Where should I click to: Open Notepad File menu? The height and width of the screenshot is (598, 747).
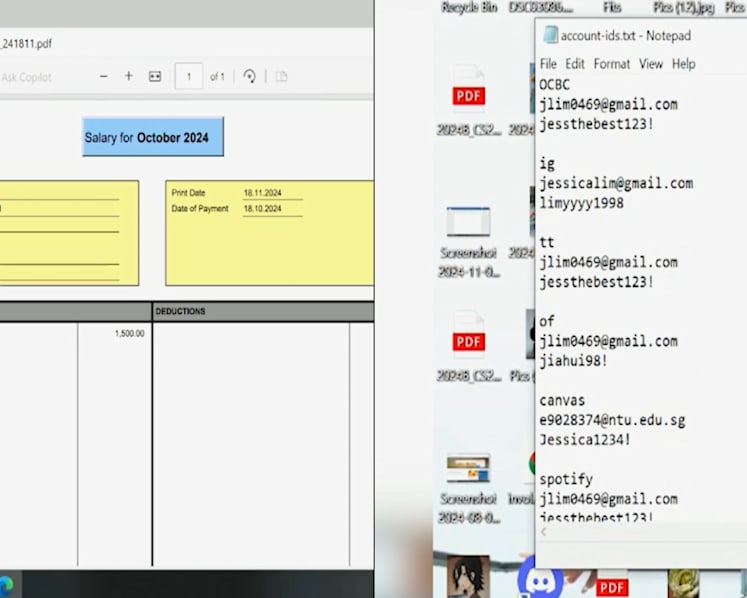click(x=548, y=64)
